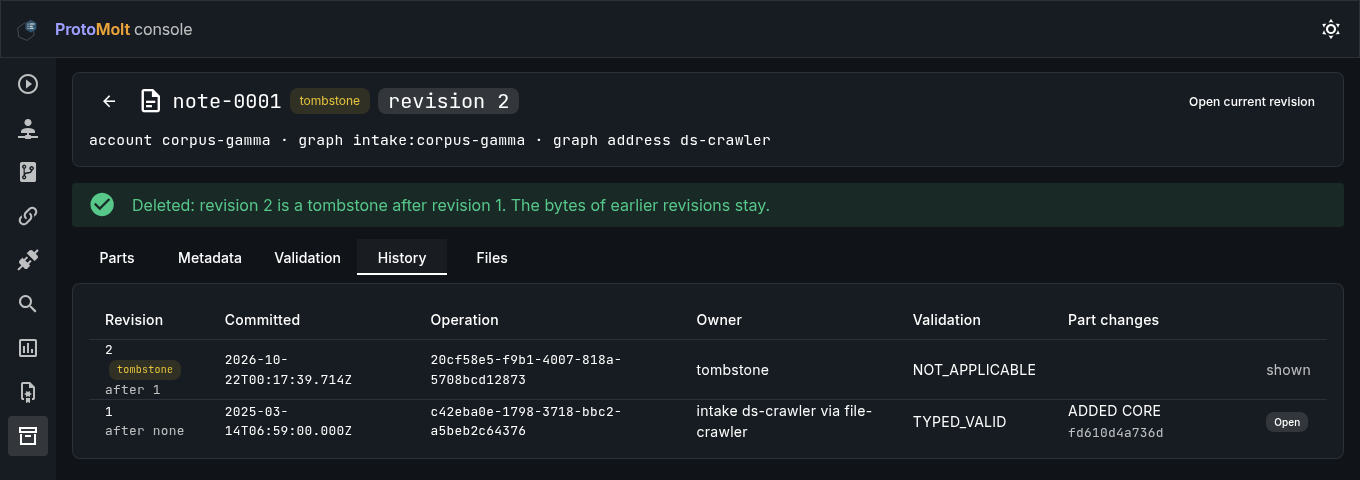Click the tombstone owner cell
This screenshot has height=480, width=1360.
pyautogui.click(x=733, y=370)
